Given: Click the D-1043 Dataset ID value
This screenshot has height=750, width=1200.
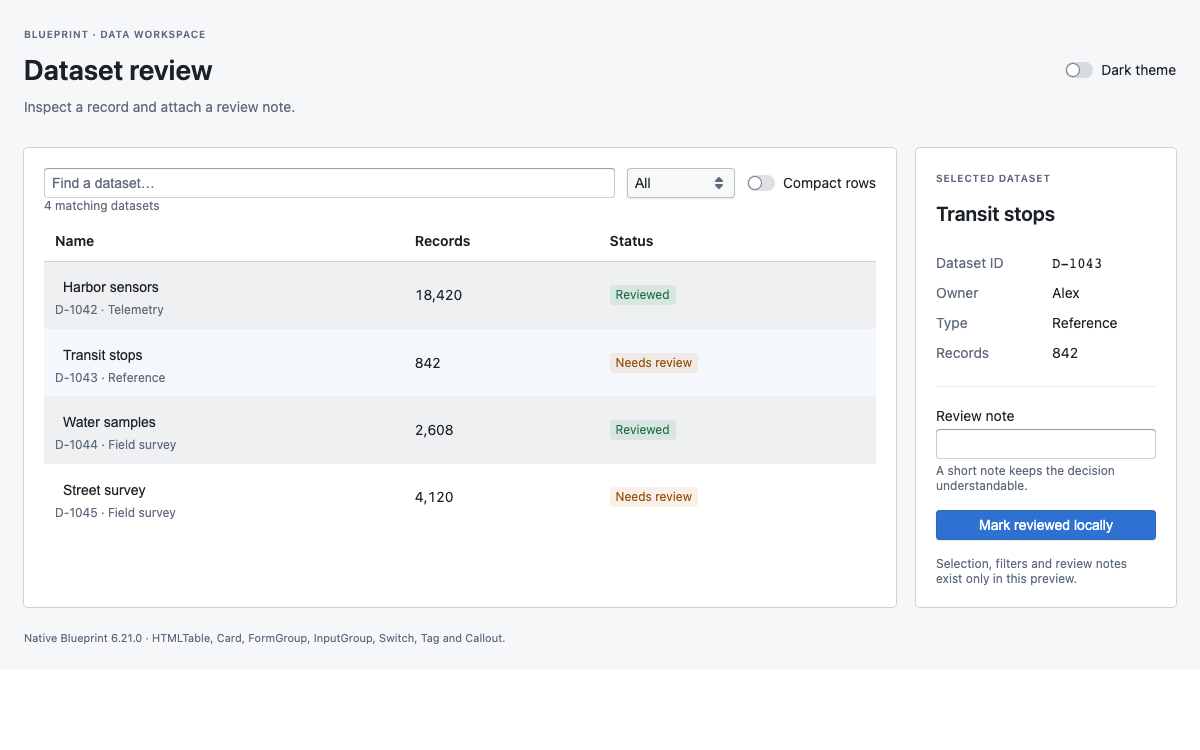Looking at the screenshot, I should pyautogui.click(x=1077, y=264).
